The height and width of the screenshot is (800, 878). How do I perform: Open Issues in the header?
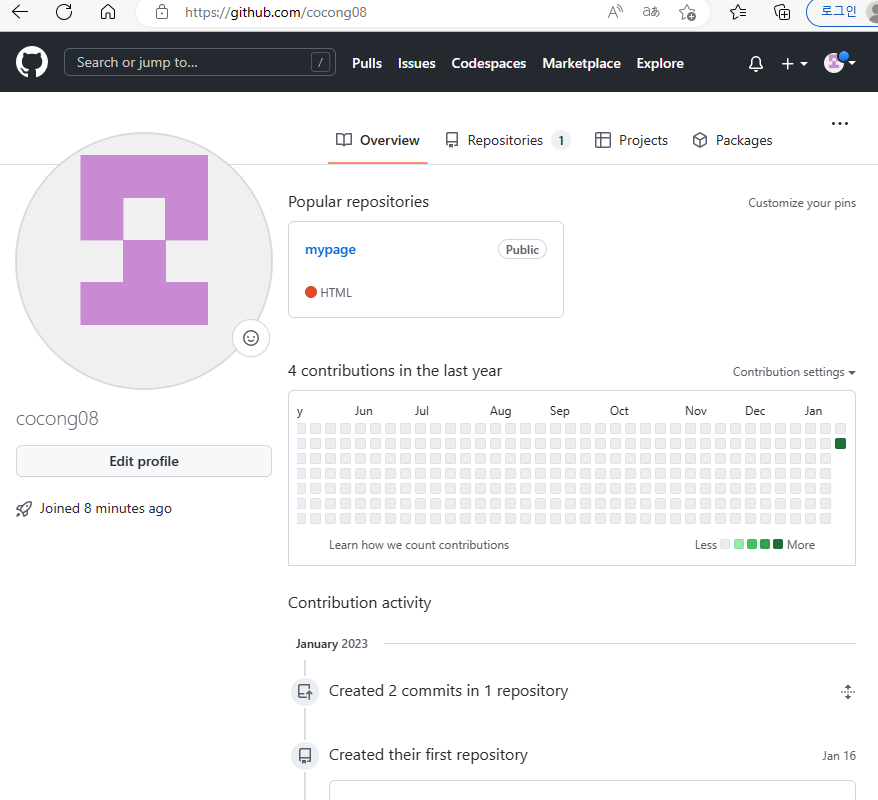[417, 63]
